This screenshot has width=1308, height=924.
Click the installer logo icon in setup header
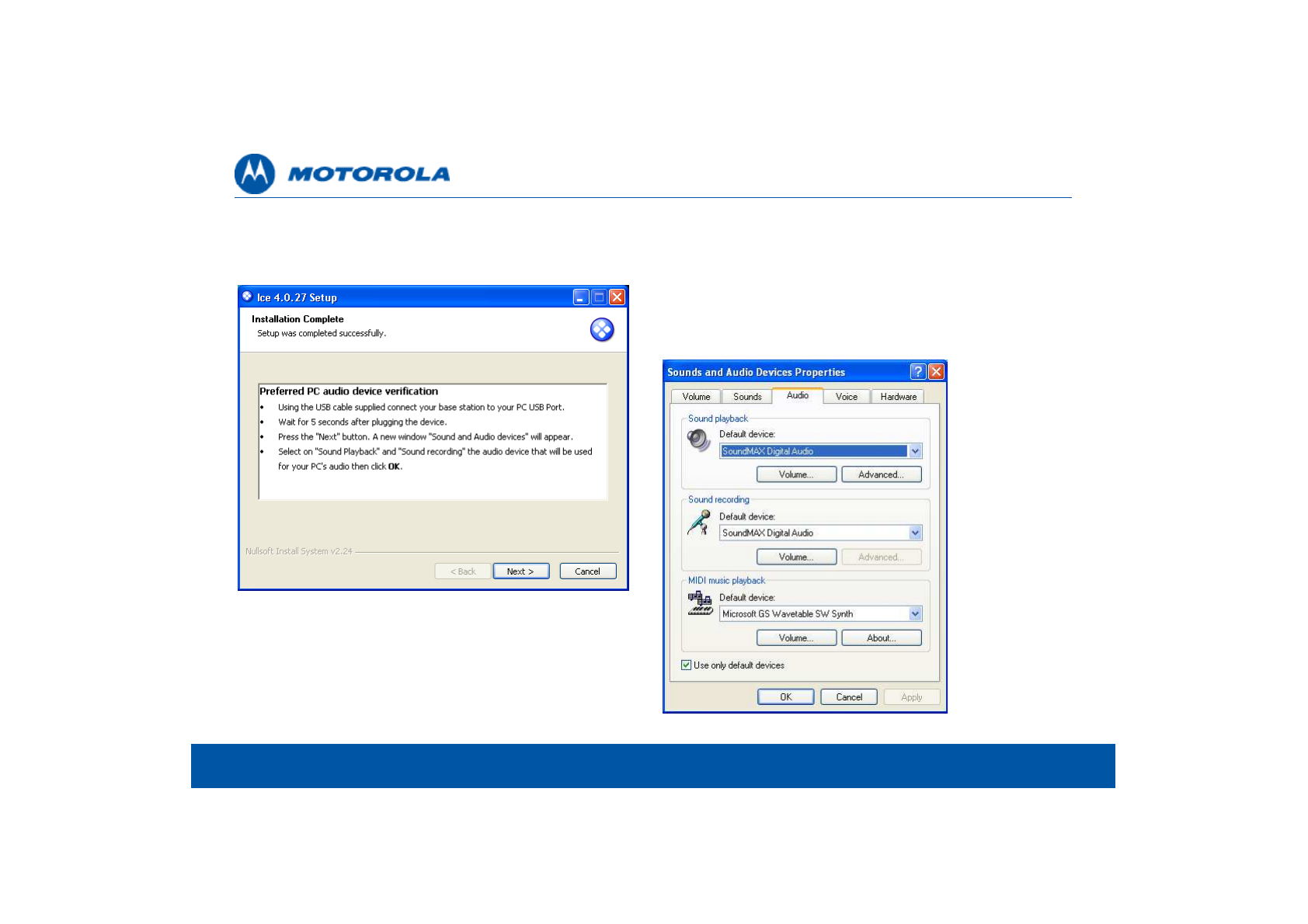coord(602,330)
